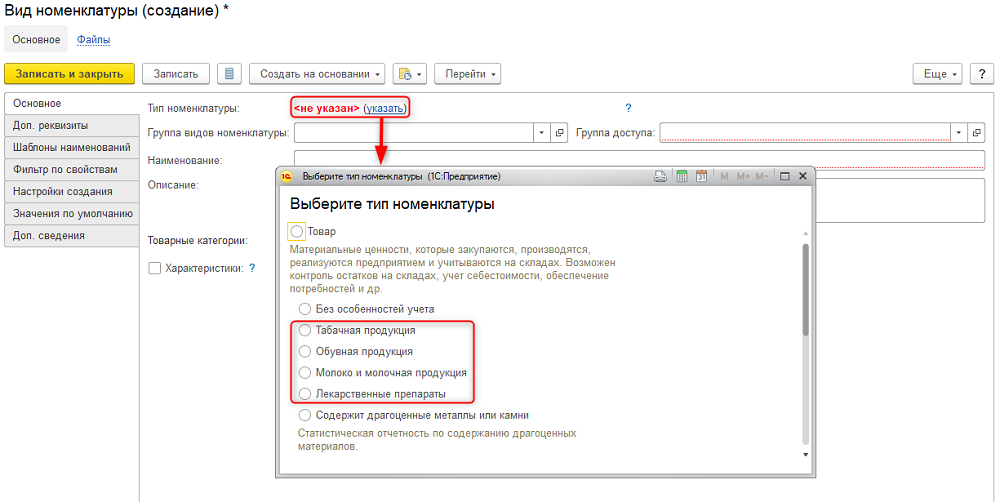Click the 'Товарные категории:' label
Screen dimensions: 1000x502
[x=198, y=240]
